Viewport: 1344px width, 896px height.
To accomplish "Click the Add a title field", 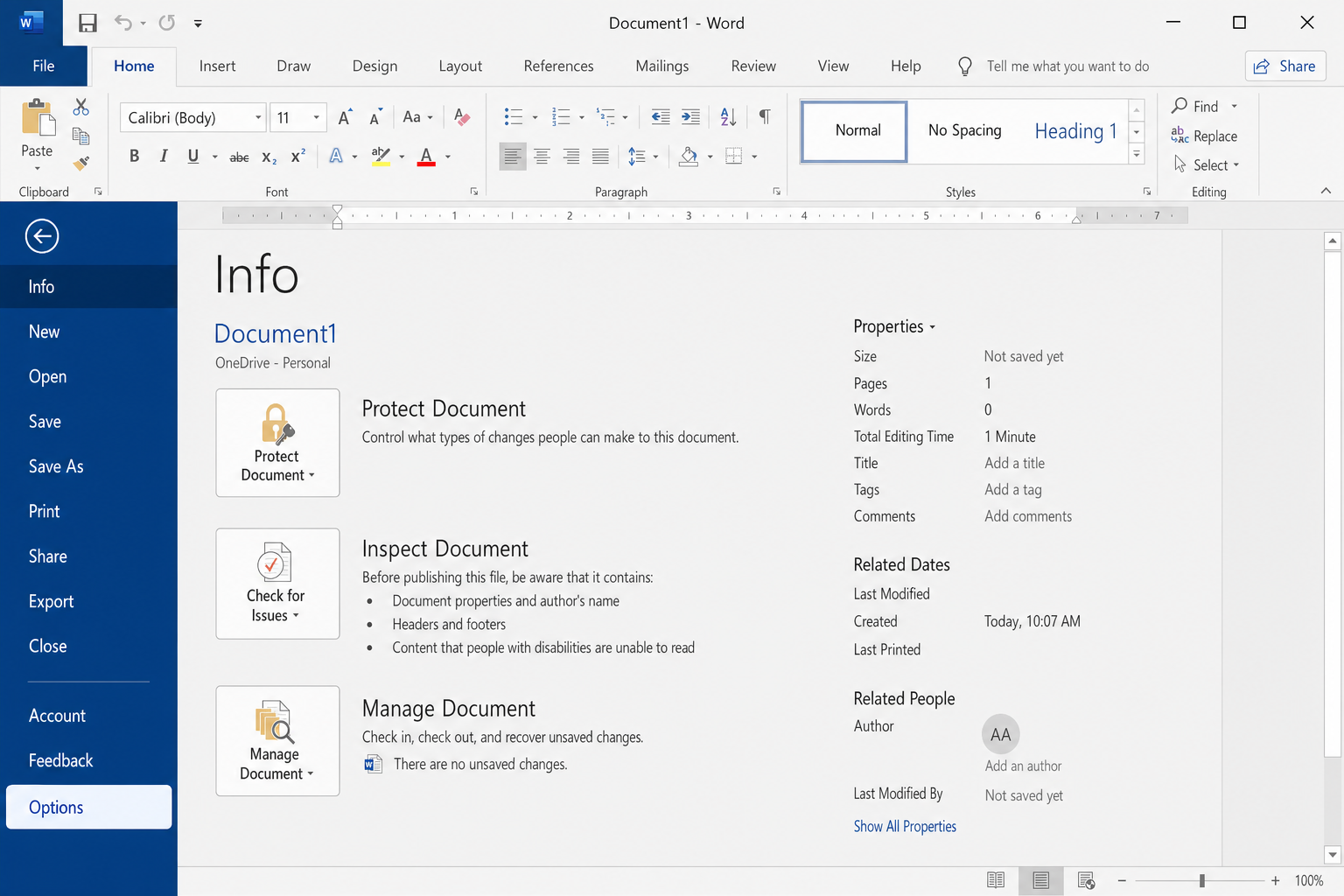I will pos(1014,463).
